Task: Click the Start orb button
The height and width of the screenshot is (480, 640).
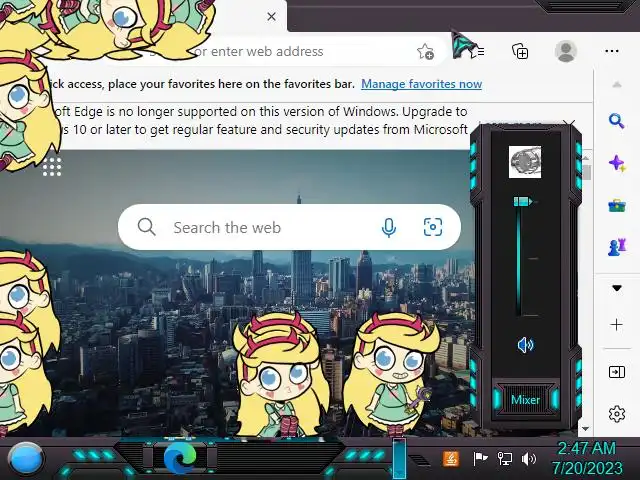Action: pos(26,460)
